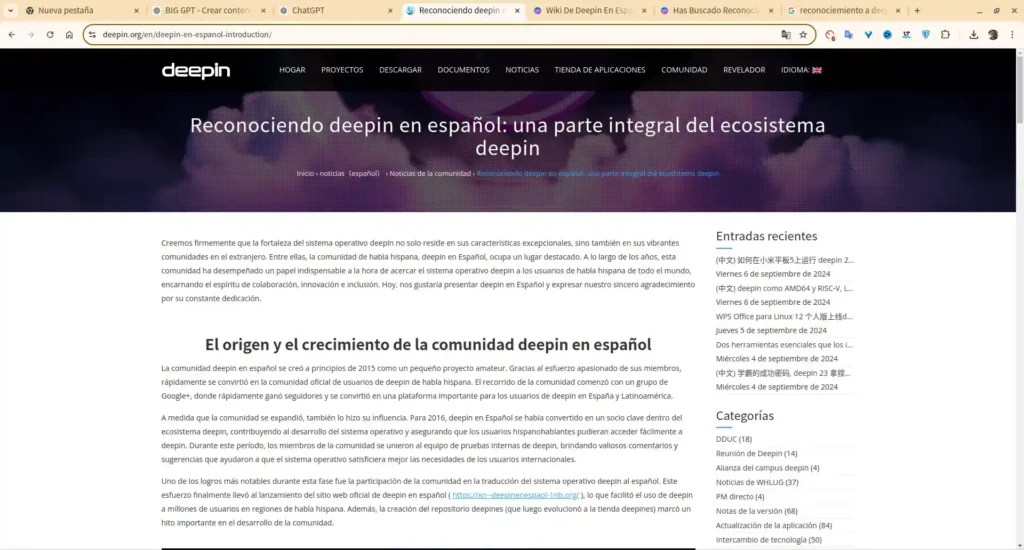Click the browser forward arrow
This screenshot has height=550, width=1024.
[31, 35]
